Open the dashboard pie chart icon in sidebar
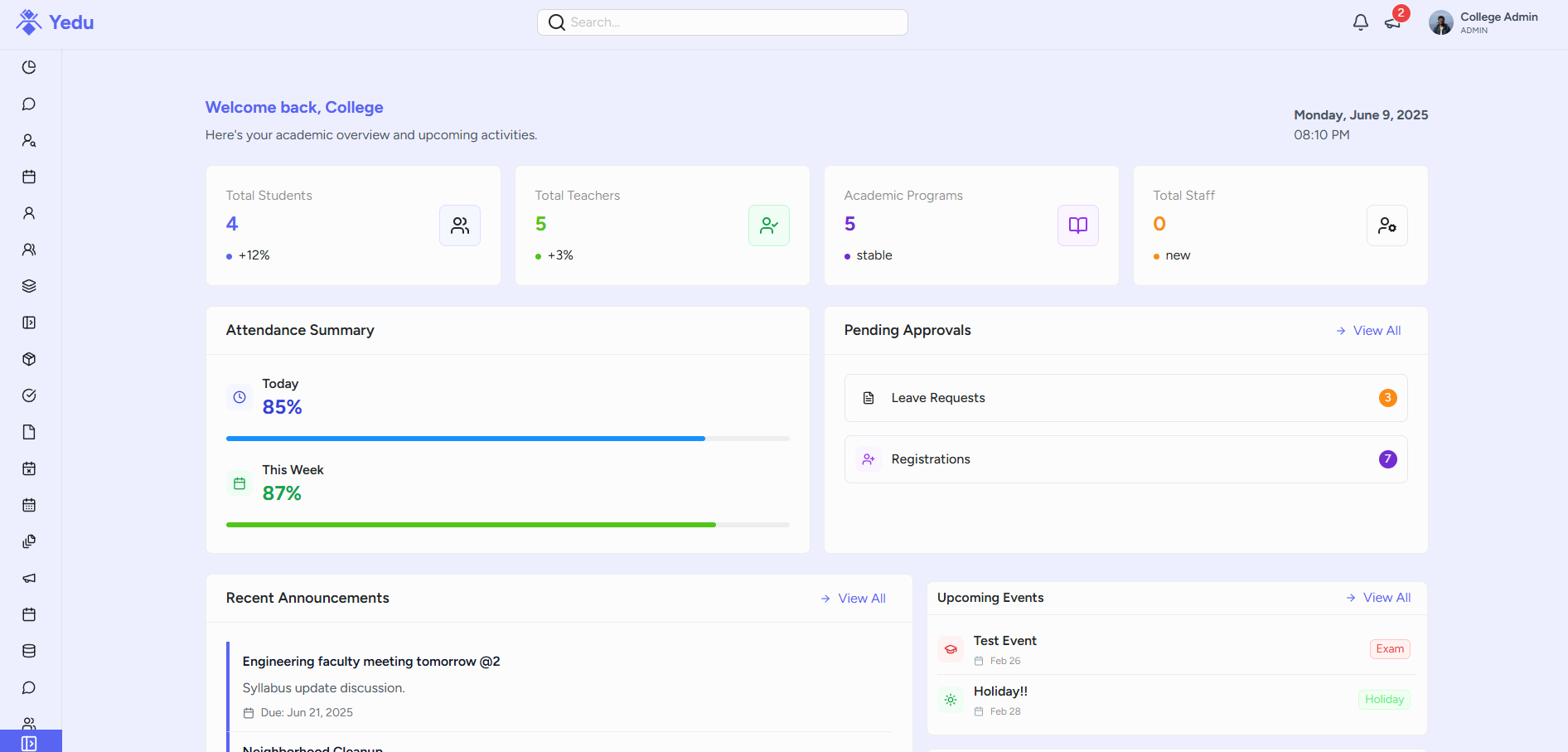This screenshot has height=752, width=1568. (x=29, y=67)
